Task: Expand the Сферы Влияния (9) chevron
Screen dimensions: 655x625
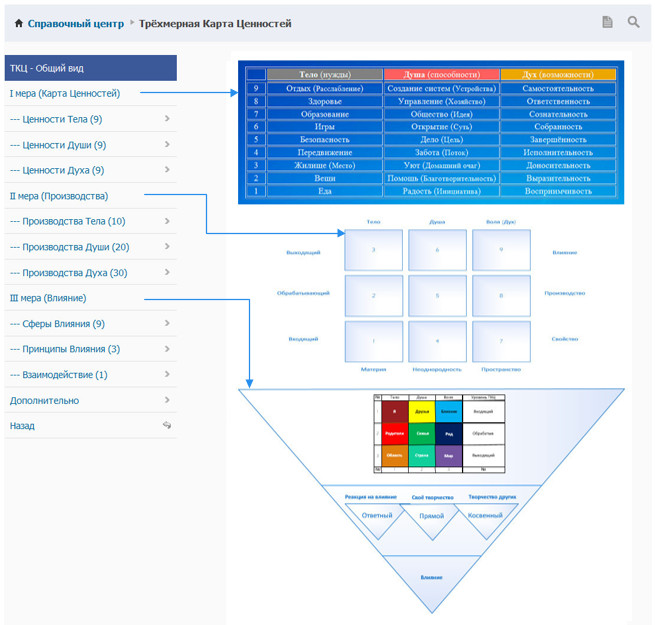Action: 167,323
